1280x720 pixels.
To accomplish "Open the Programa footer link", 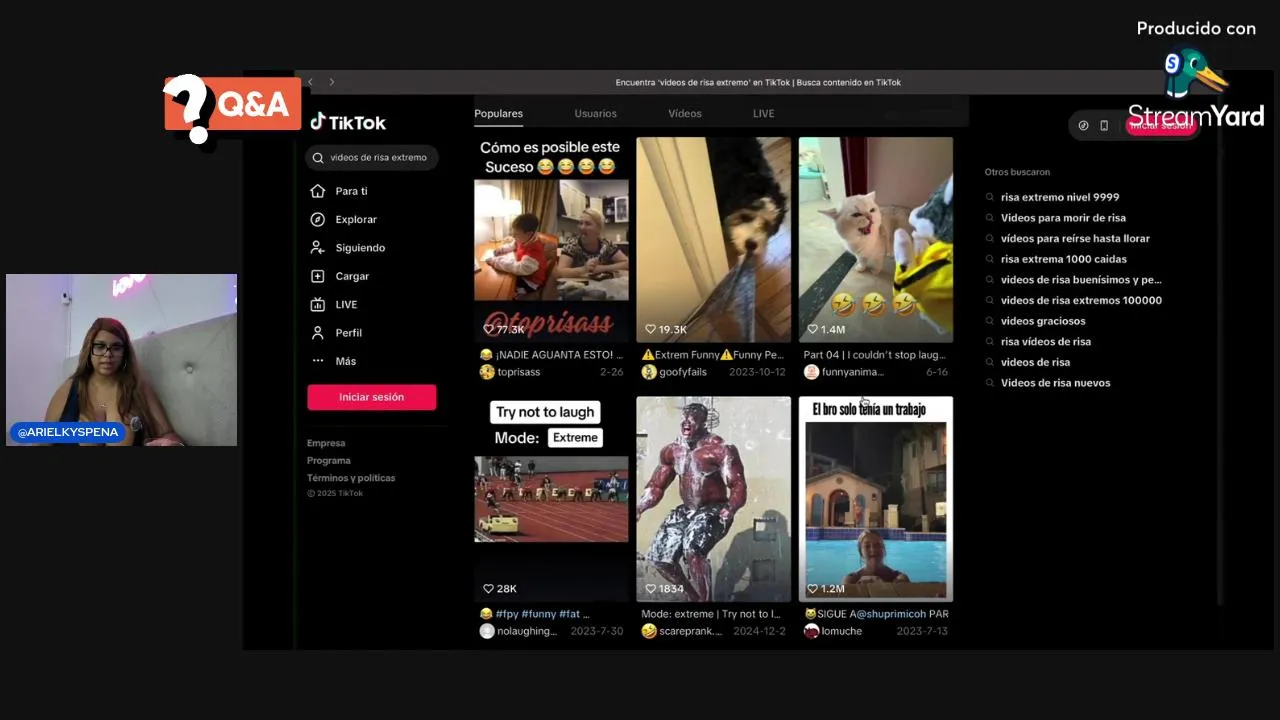I will 329,461.
